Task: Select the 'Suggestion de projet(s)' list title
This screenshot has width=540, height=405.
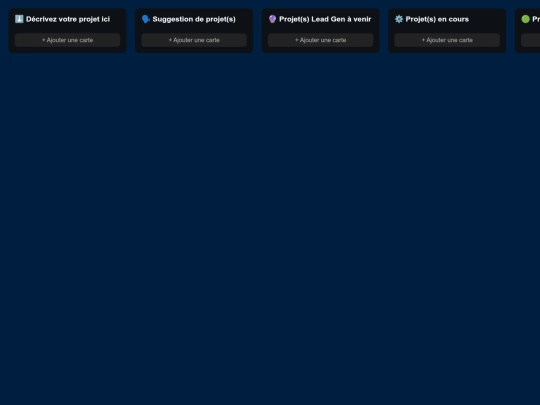Action: (x=194, y=19)
